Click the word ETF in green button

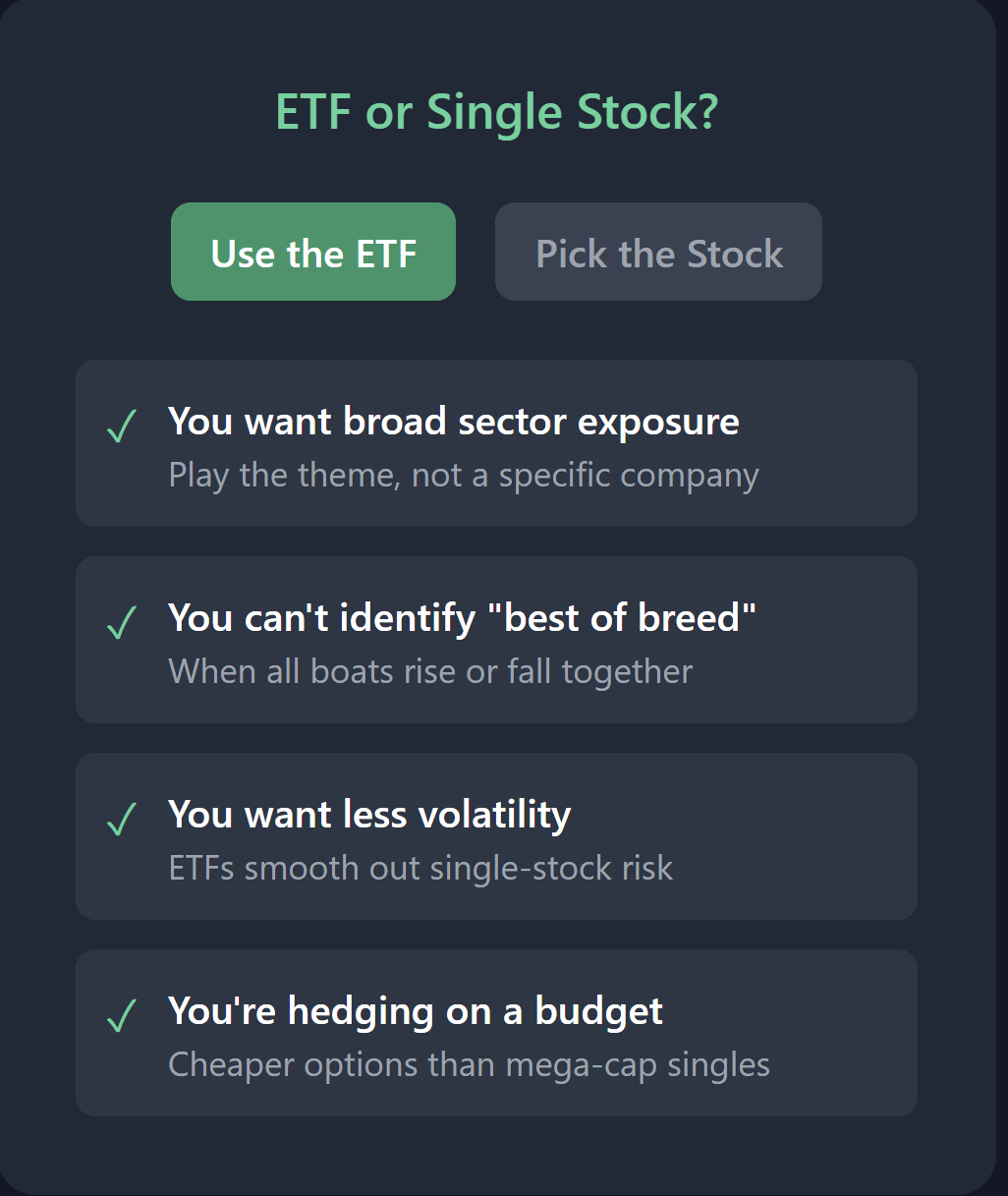[386, 254]
